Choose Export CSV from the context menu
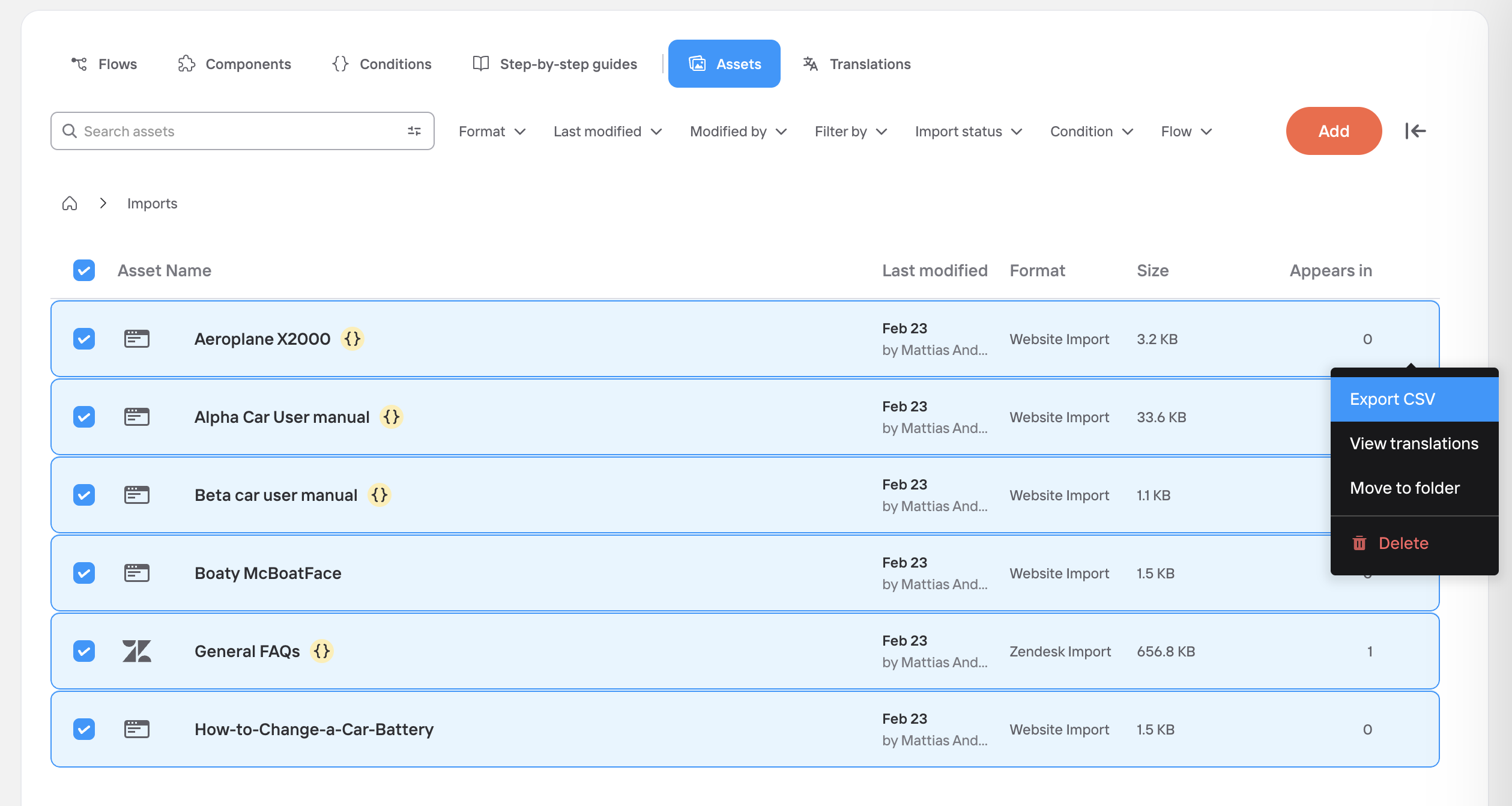Viewport: 1512px width, 806px height. tap(1393, 399)
